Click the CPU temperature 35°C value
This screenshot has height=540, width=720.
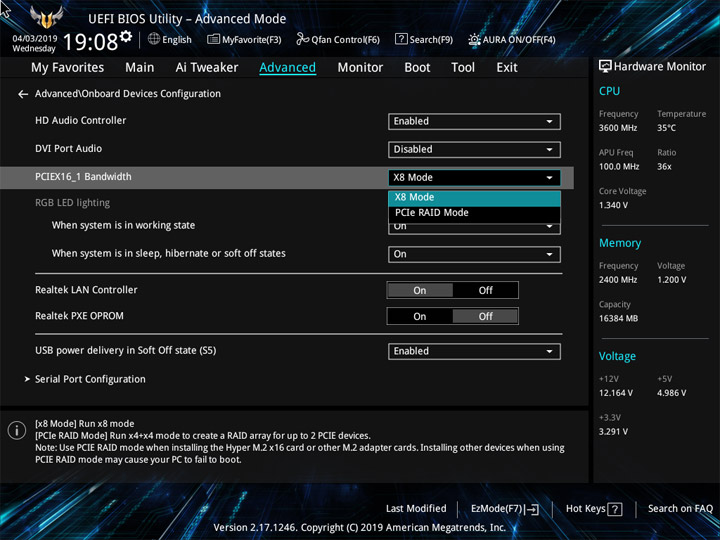pos(666,128)
